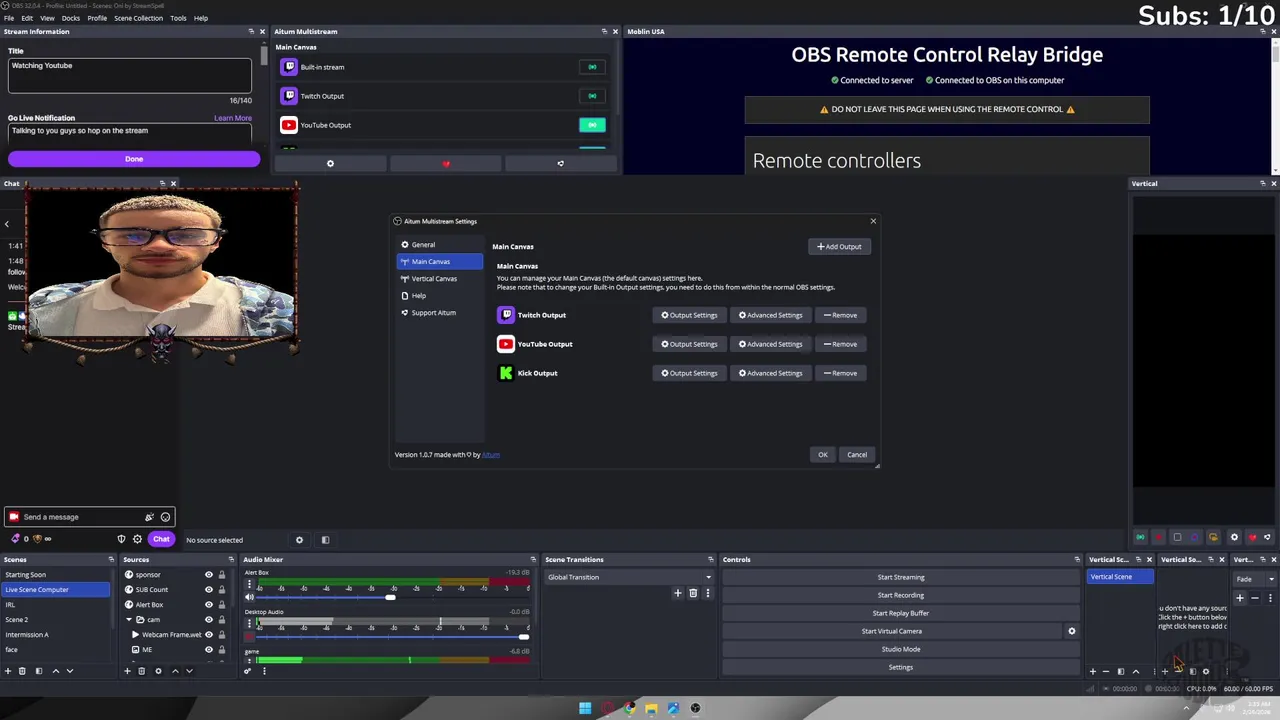Mute the Alert Box audio speaker icon
This screenshot has height=720, width=1280.
click(x=249, y=597)
